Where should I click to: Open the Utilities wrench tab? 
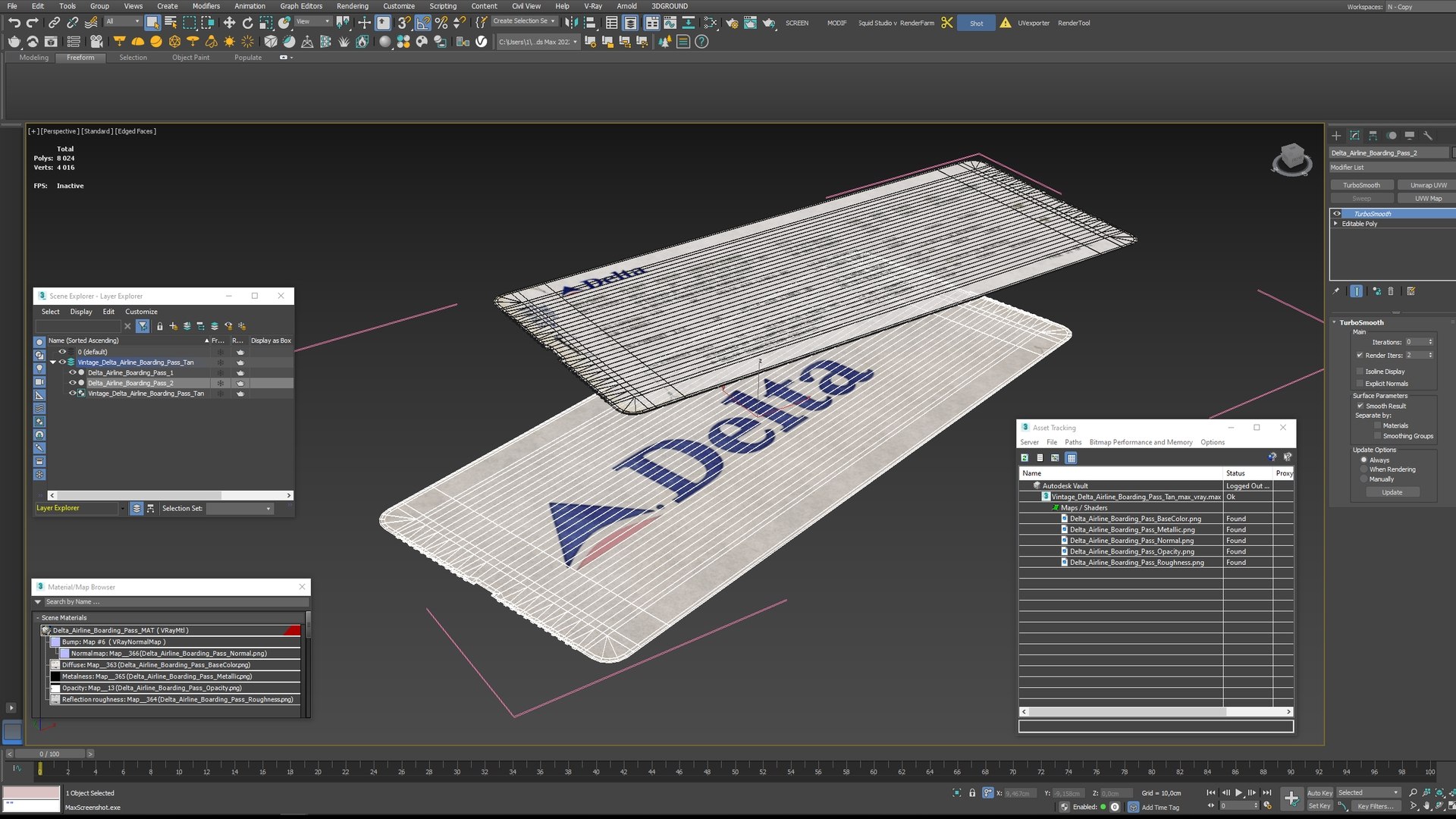coord(1427,136)
